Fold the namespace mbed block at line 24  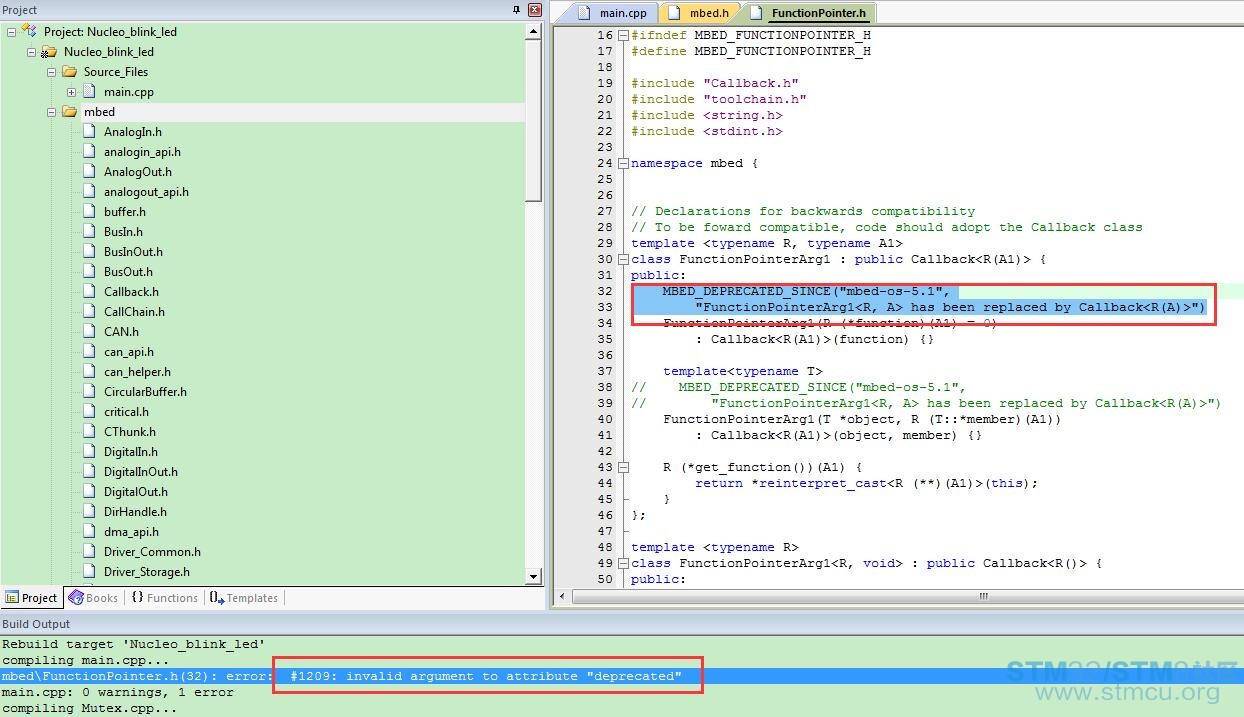[x=623, y=163]
